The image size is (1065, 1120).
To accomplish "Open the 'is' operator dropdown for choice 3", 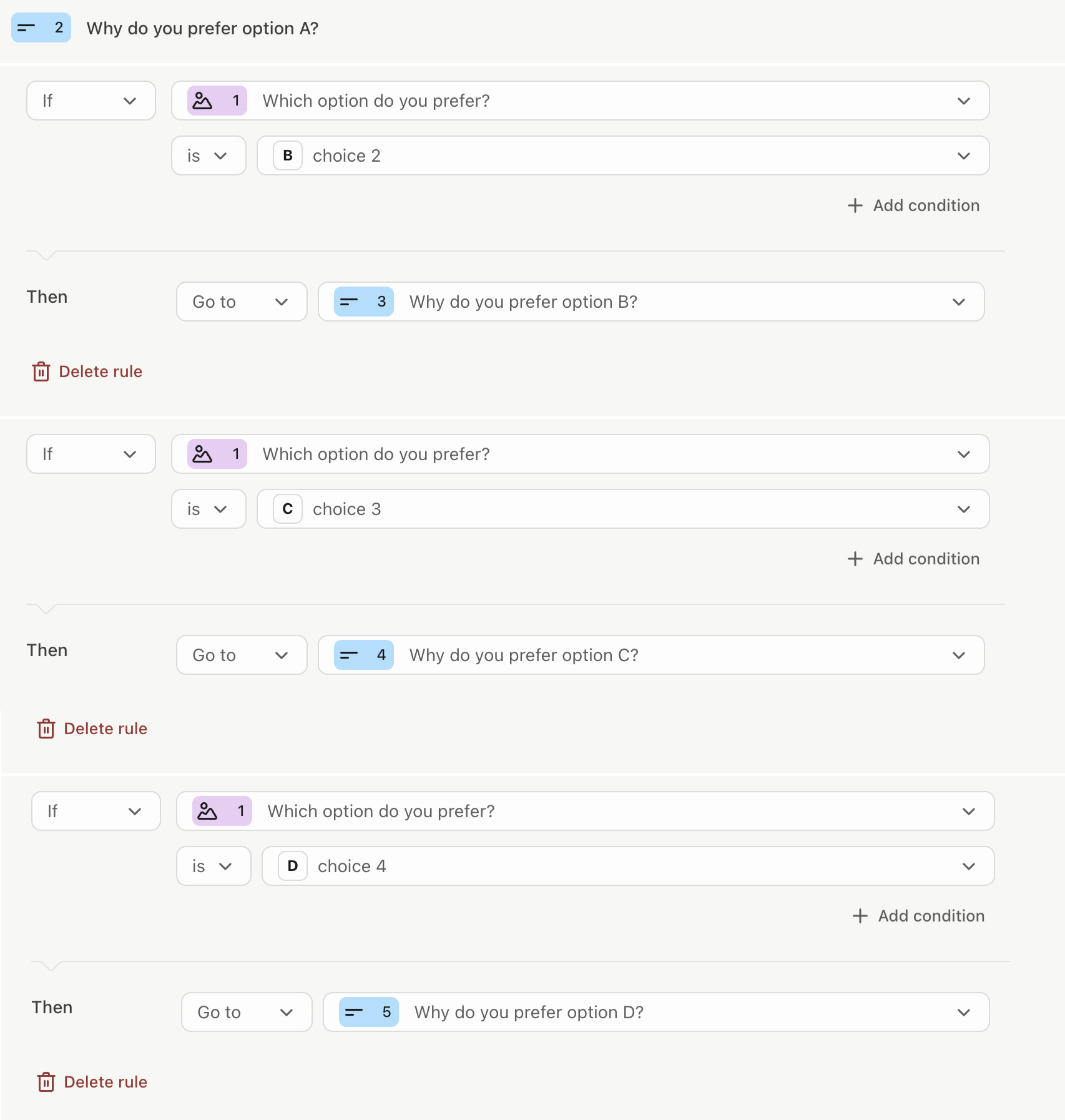I will click(209, 509).
